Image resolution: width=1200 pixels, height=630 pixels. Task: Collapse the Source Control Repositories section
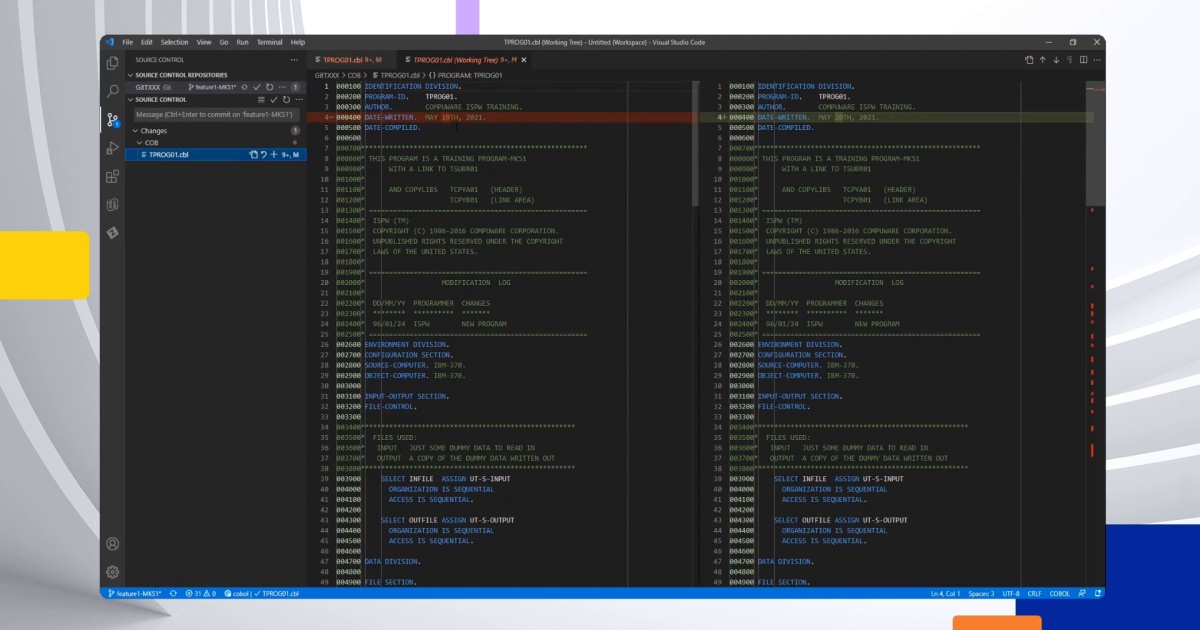click(x=130, y=75)
